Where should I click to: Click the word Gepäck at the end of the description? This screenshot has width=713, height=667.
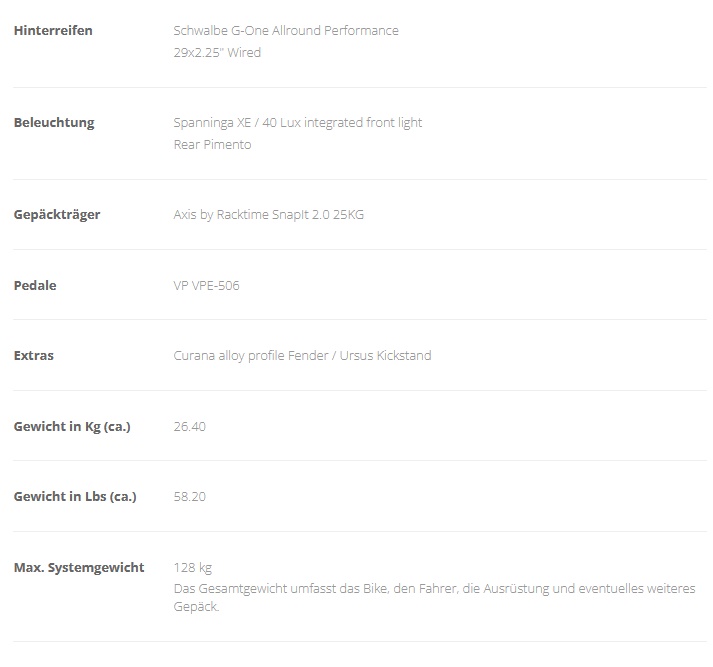[x=196, y=607]
